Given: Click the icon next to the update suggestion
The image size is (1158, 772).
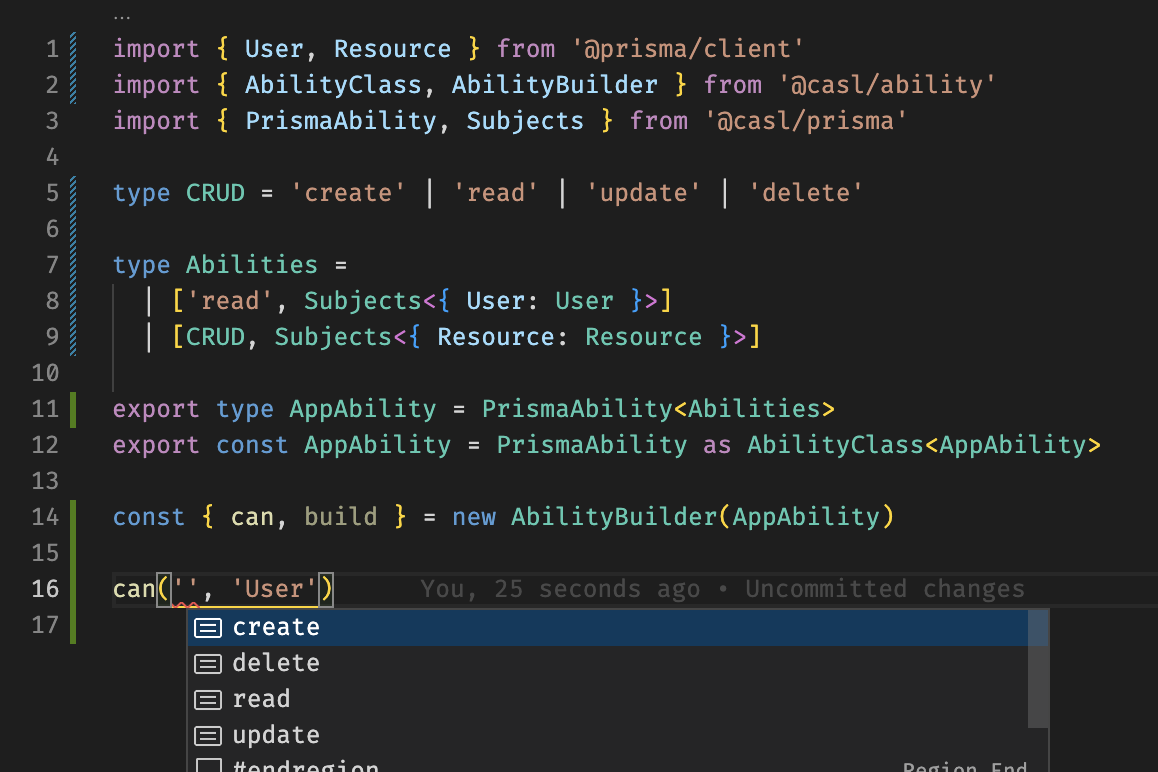Looking at the screenshot, I should click(x=207, y=735).
